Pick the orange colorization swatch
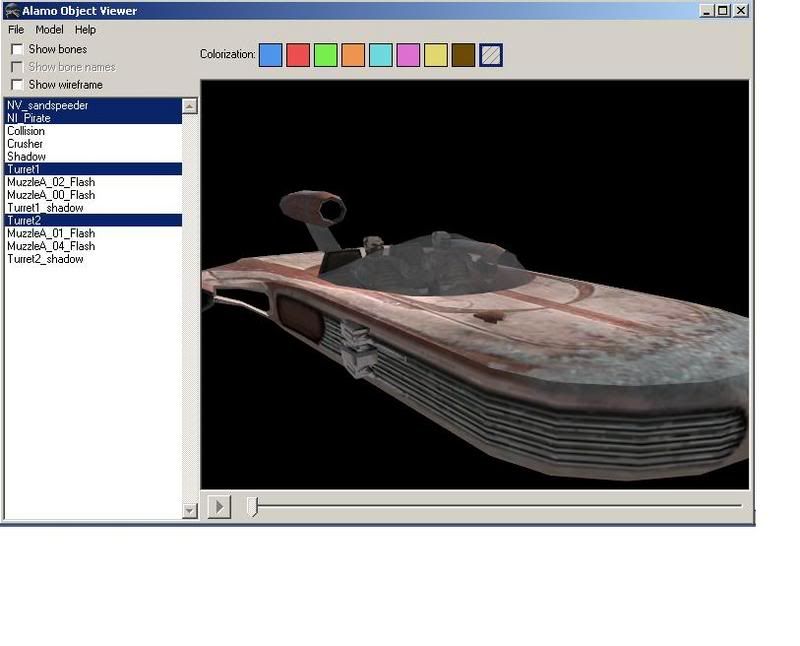Viewport: 800px width, 646px height. [x=353, y=55]
